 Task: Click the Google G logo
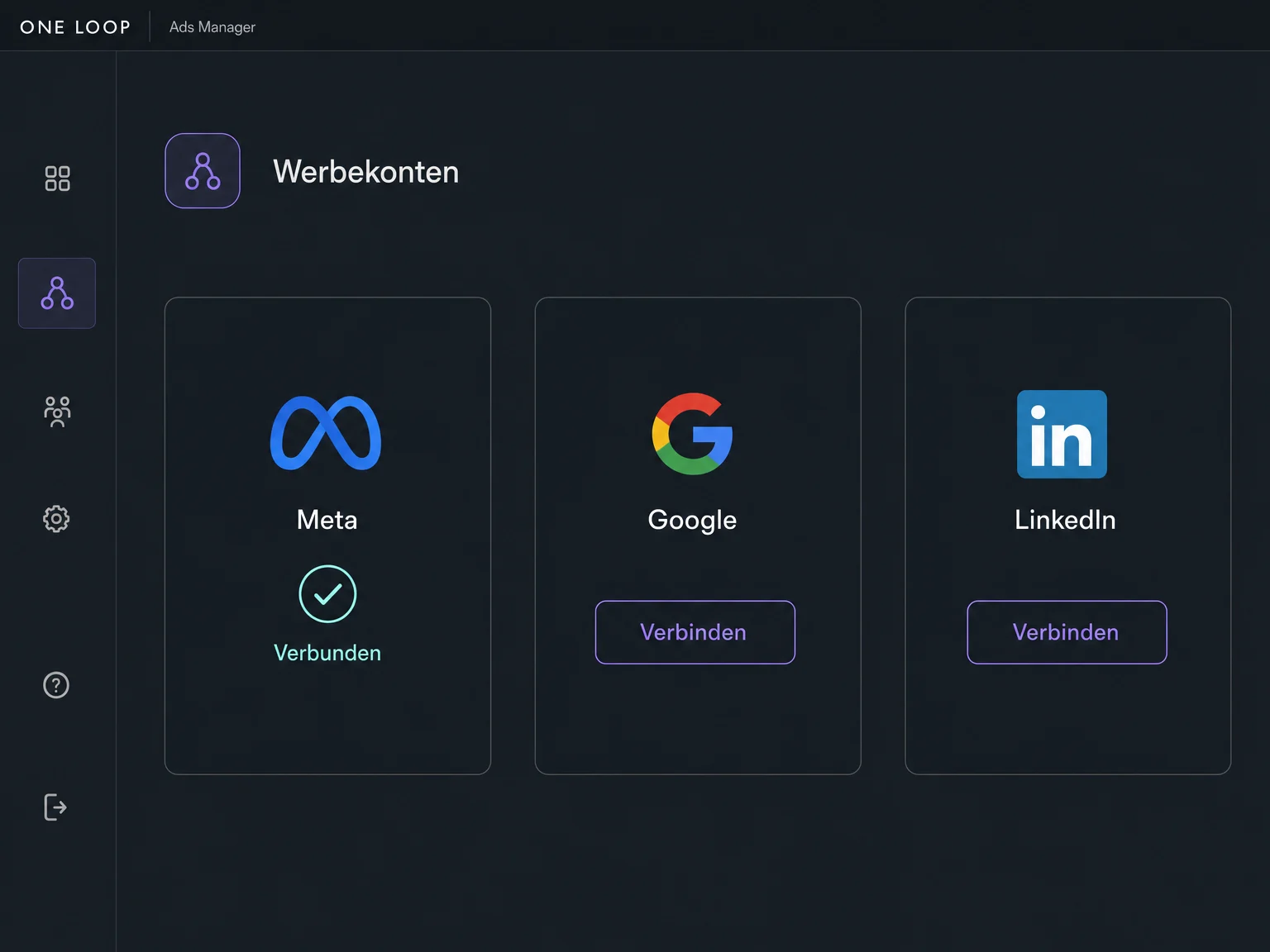point(693,434)
